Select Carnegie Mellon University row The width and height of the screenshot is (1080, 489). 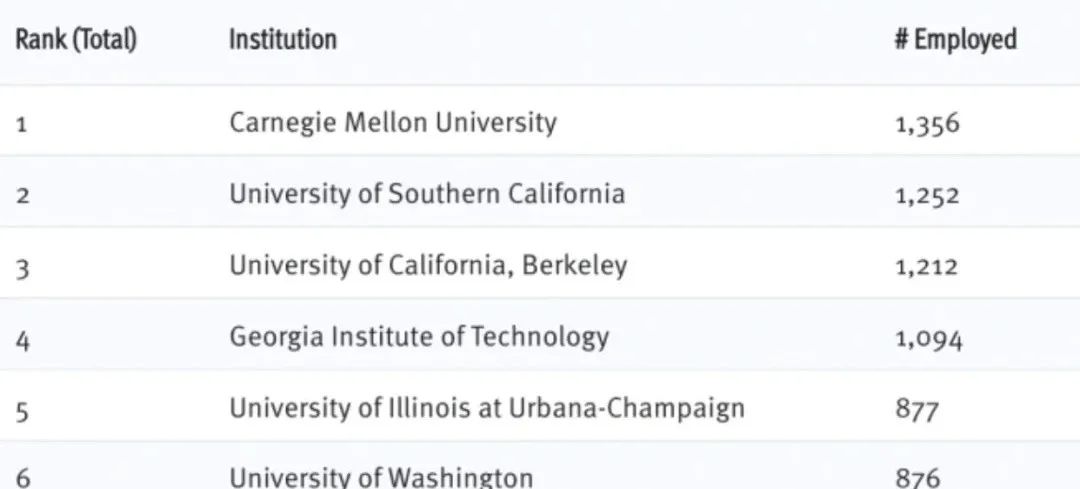click(540, 123)
